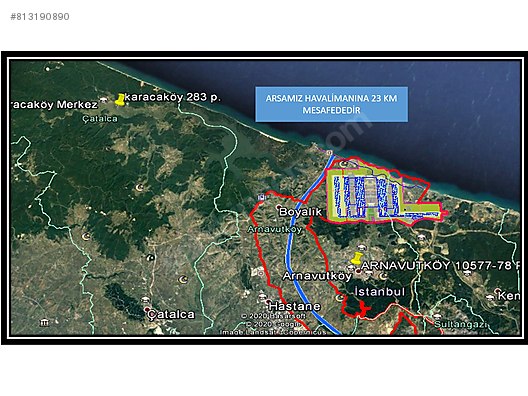Screen dimensions: 528x396
Task: Click the light-blue Arnavutköy district label
Action: 275,230
